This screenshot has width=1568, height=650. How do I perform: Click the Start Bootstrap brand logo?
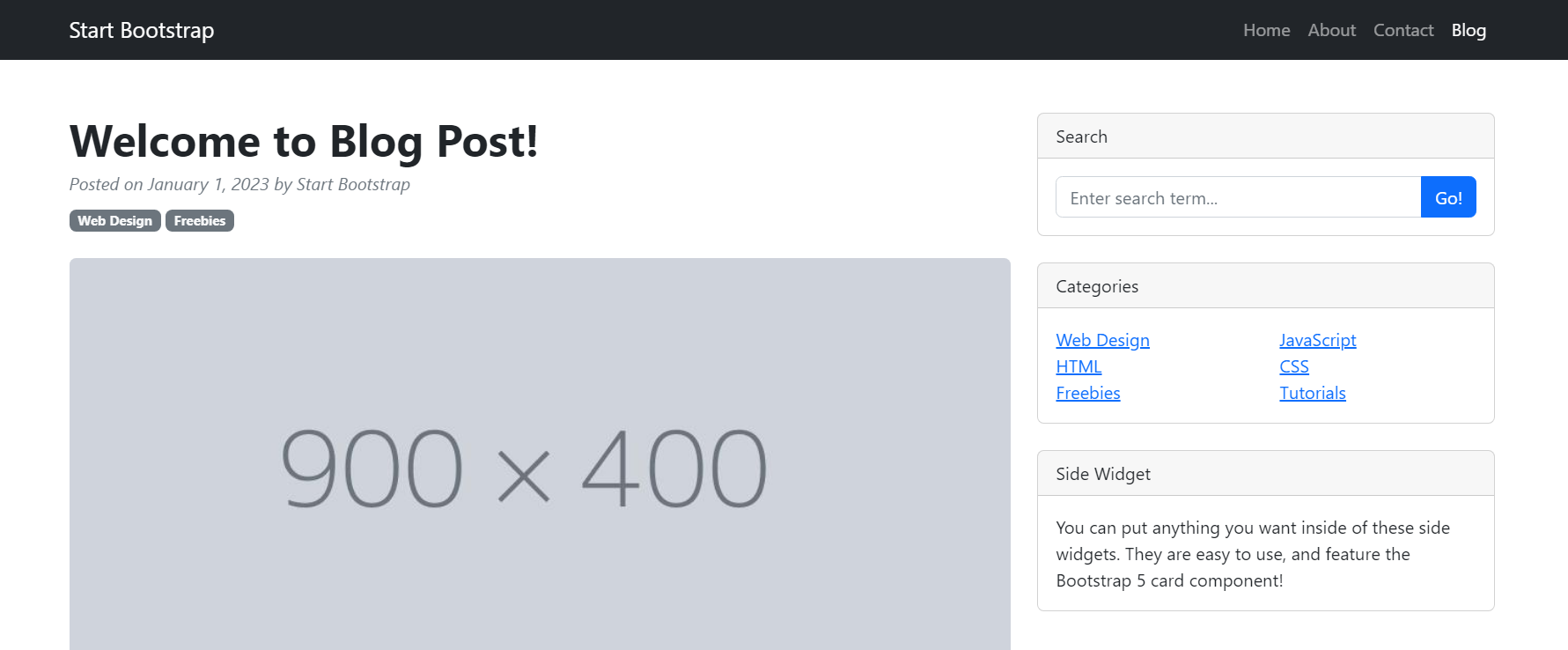click(142, 30)
